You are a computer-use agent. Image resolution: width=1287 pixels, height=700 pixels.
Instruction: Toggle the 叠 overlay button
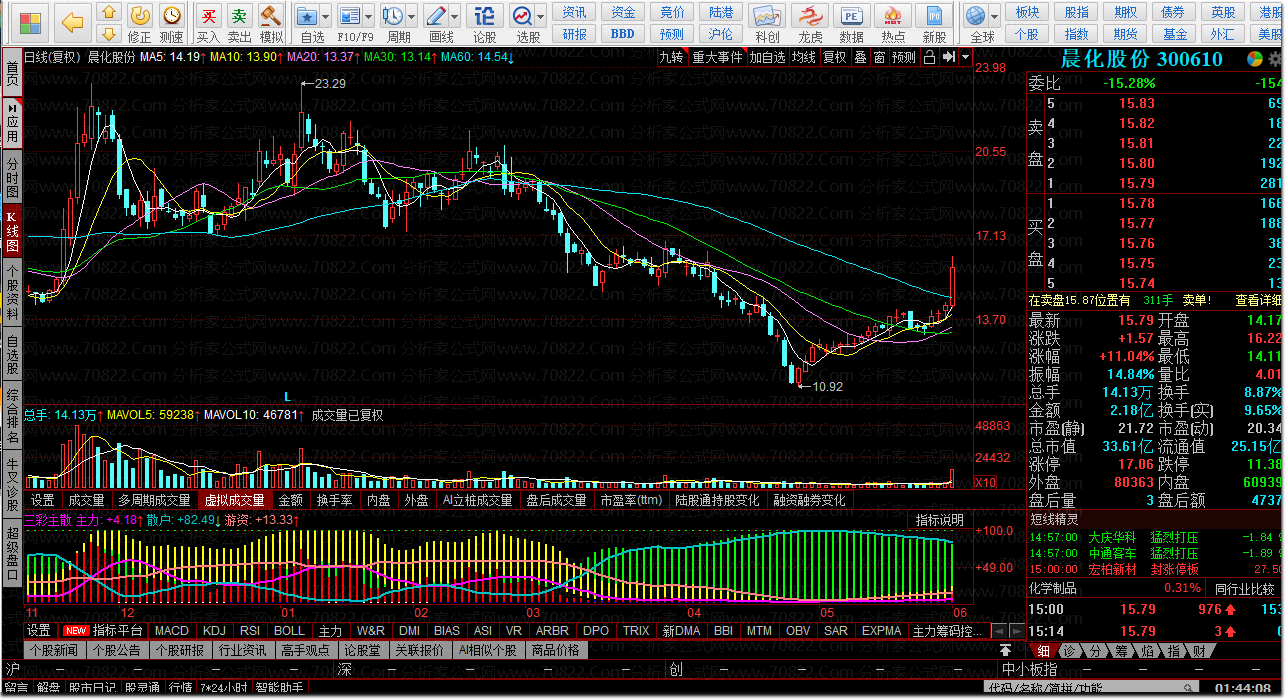(x=860, y=57)
